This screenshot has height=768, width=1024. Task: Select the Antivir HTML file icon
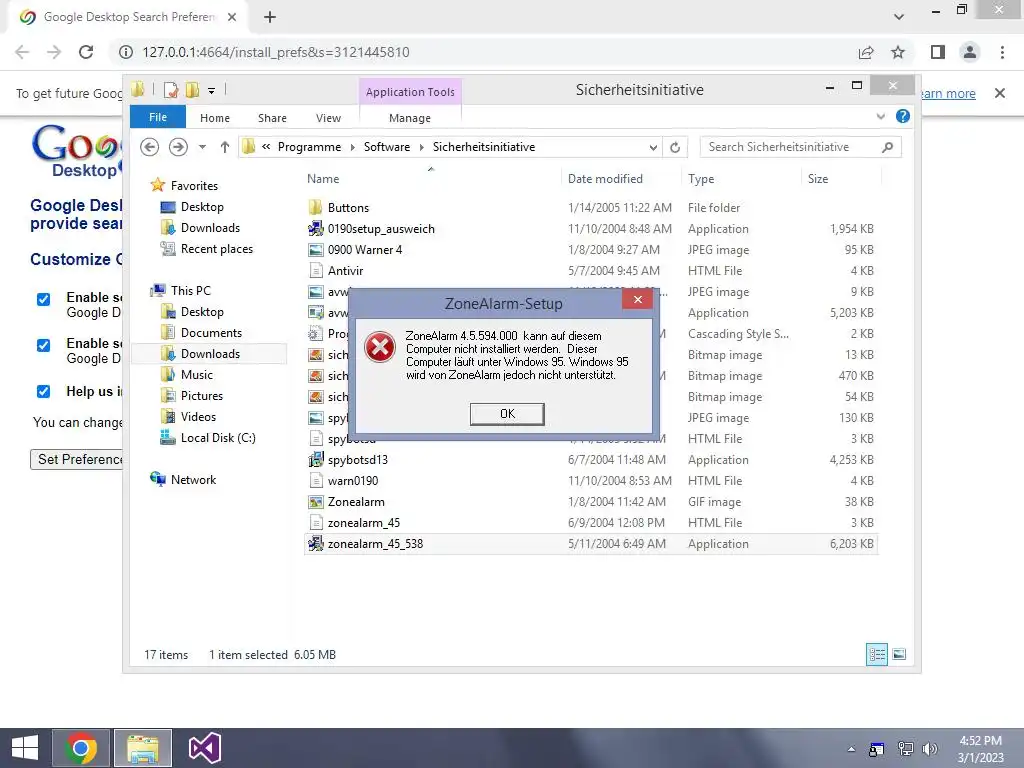pos(315,270)
